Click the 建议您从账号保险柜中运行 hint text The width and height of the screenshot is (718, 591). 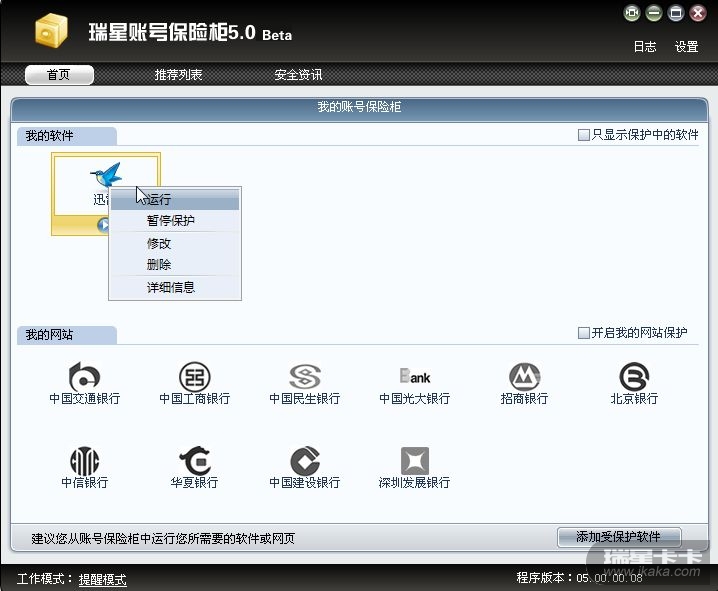pyautogui.click(x=163, y=538)
